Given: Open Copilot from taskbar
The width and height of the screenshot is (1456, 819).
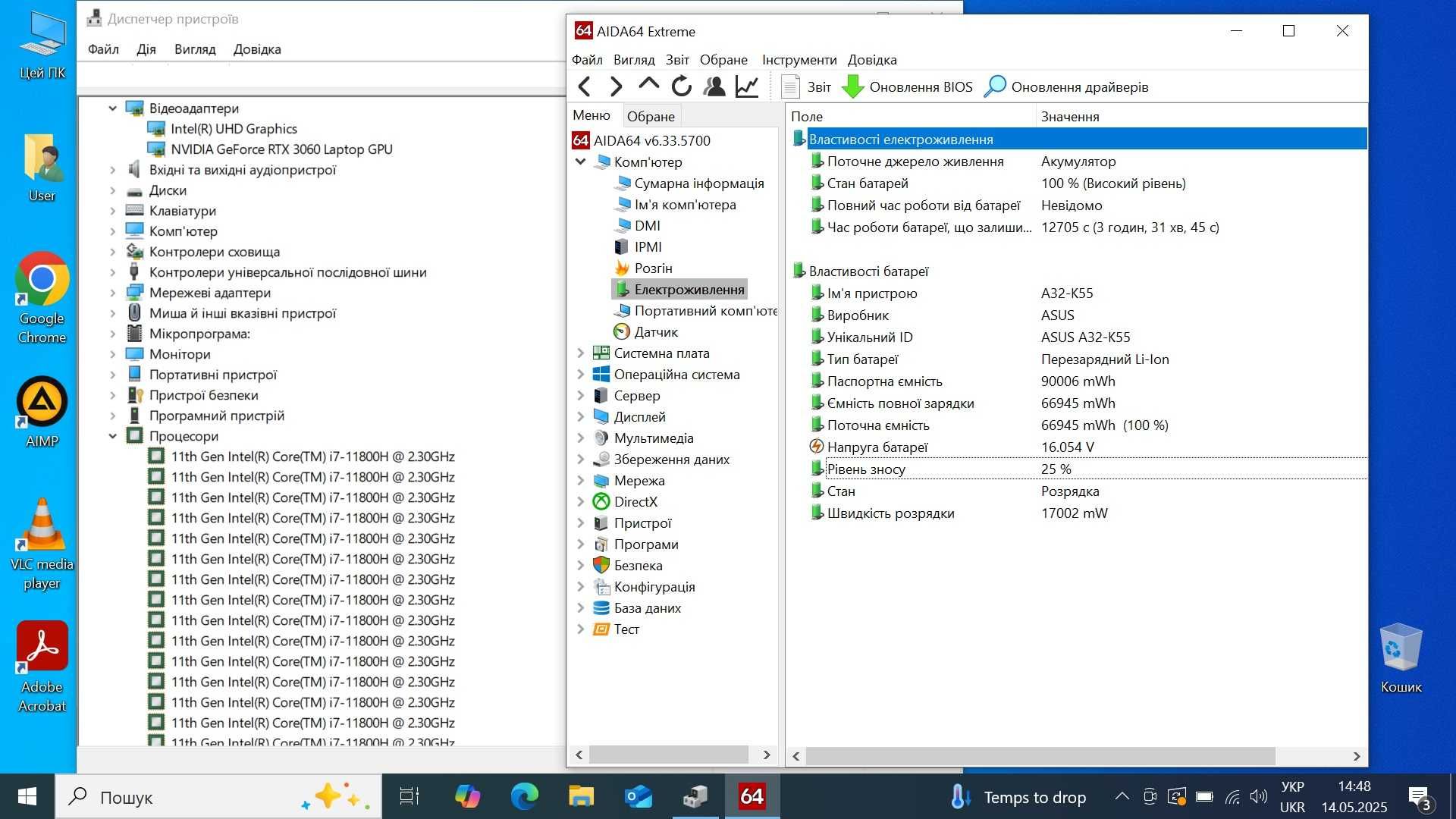Looking at the screenshot, I should click(x=467, y=796).
